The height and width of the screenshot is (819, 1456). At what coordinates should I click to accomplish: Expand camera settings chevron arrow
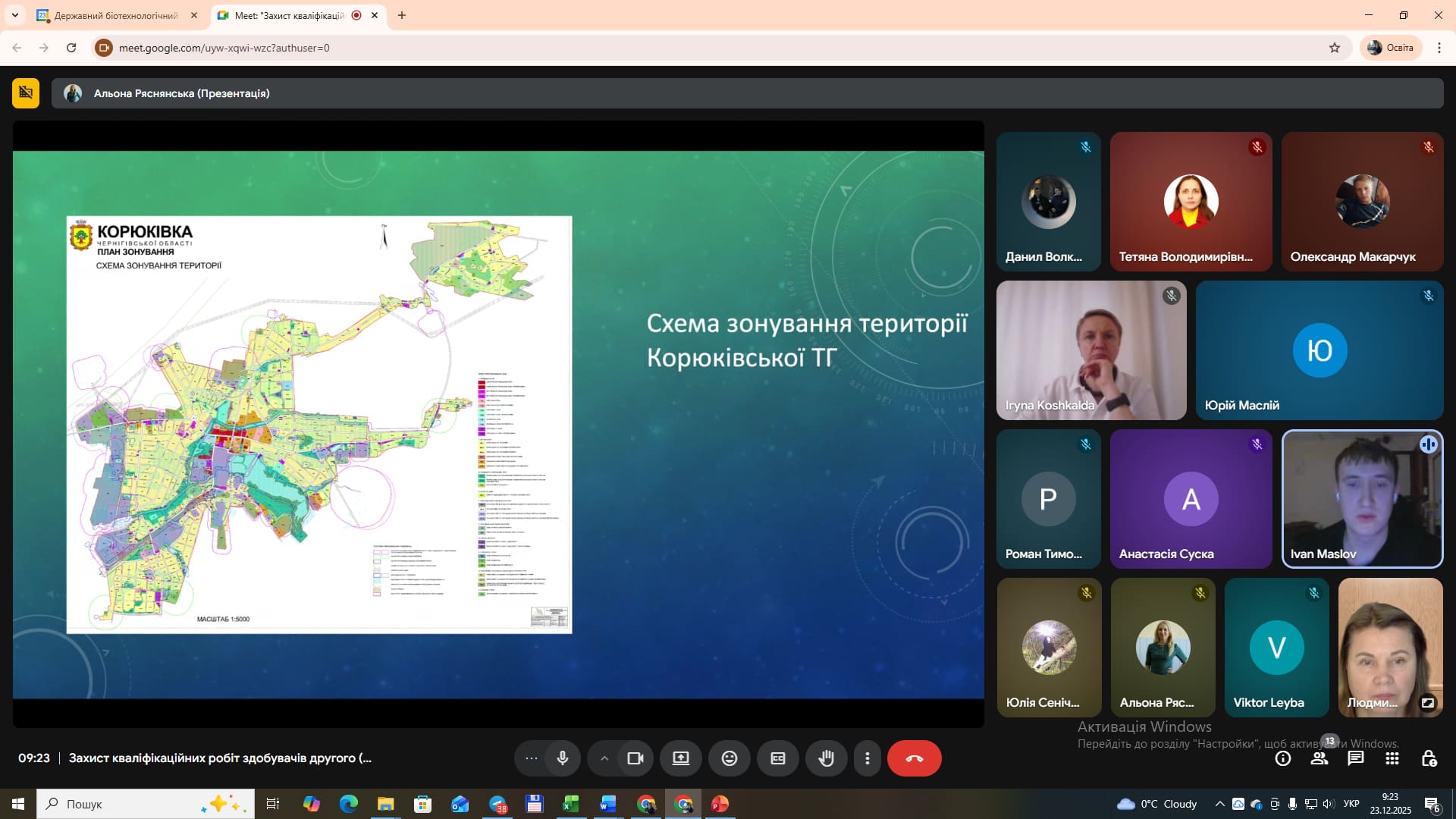tap(604, 758)
